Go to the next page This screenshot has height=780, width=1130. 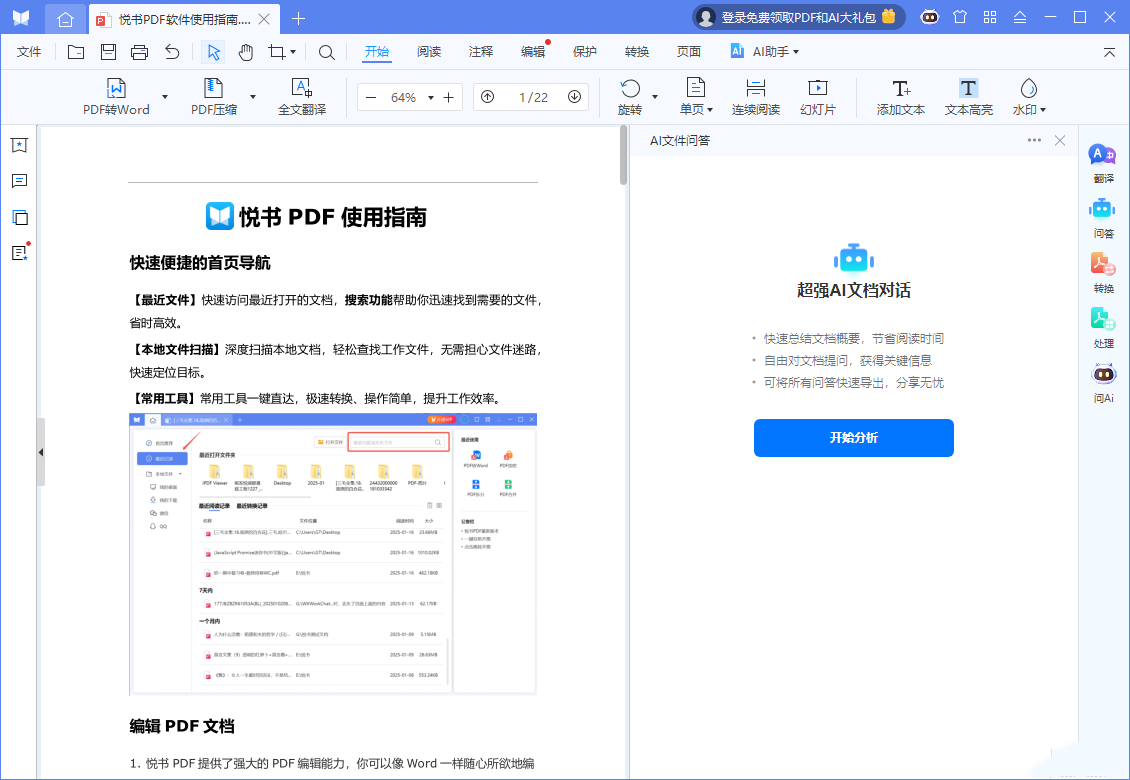pos(574,97)
